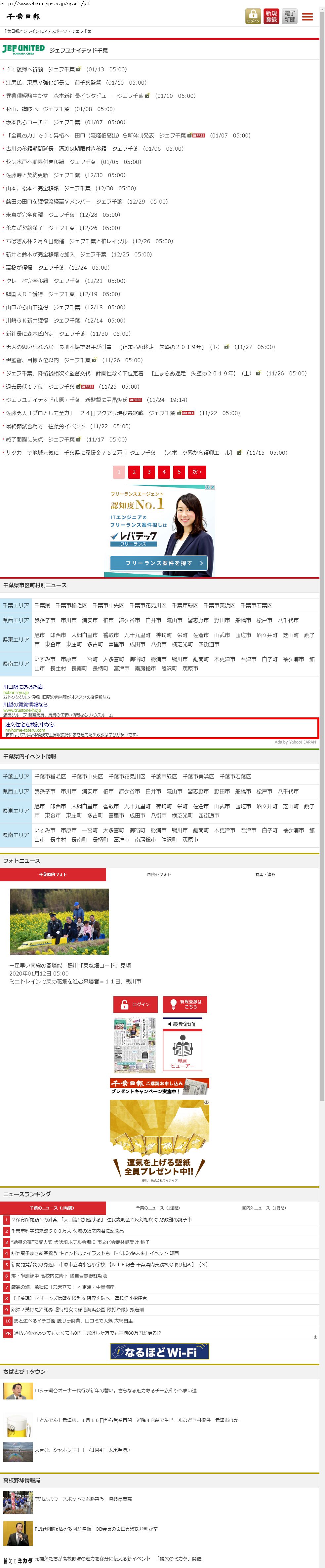Open the 最新紙面 newspaper front page thumbnail
Viewport: 325px width, 1568px height.
[135, 1045]
